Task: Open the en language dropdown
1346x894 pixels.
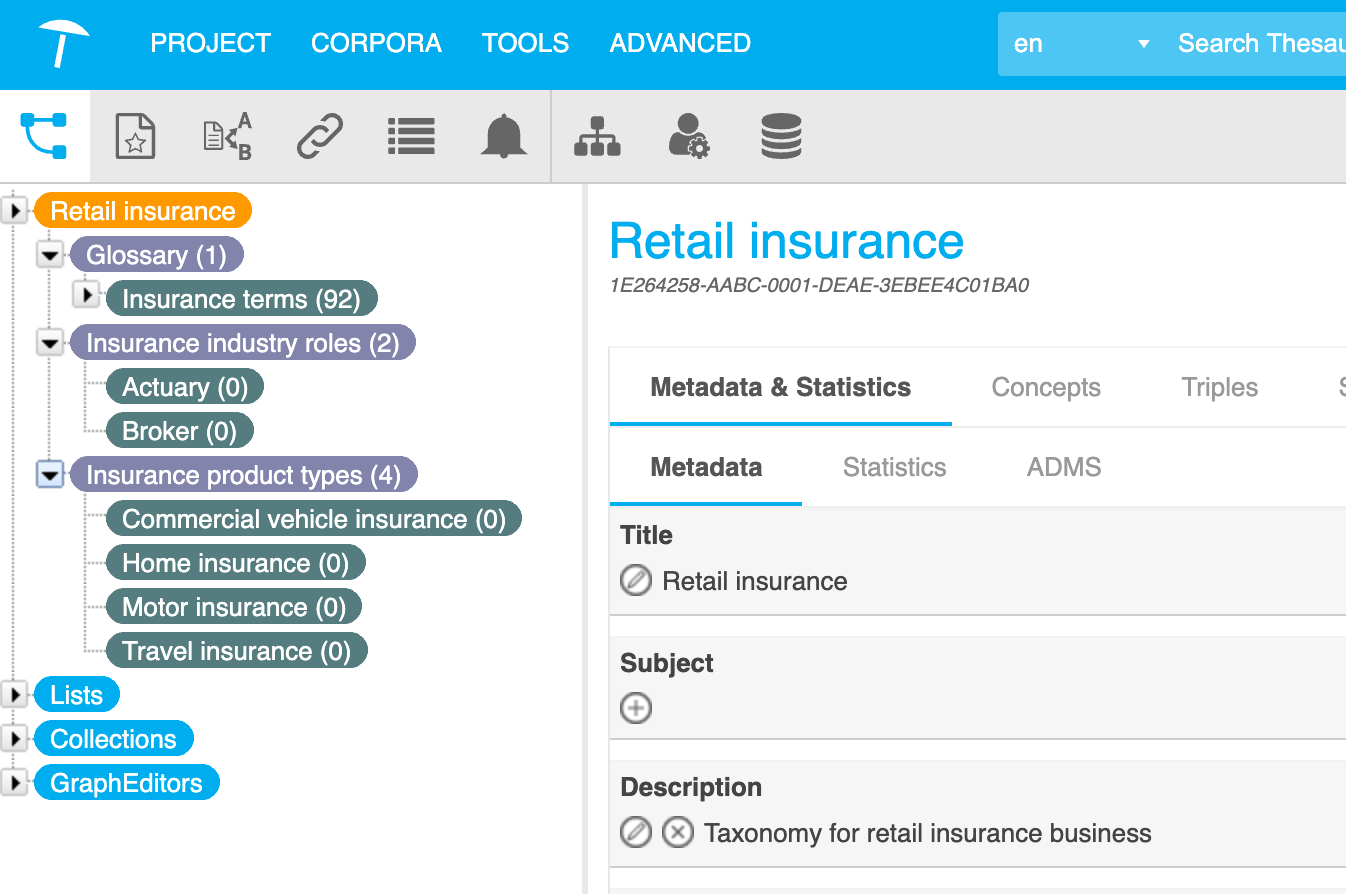Action: pyautogui.click(x=1081, y=44)
